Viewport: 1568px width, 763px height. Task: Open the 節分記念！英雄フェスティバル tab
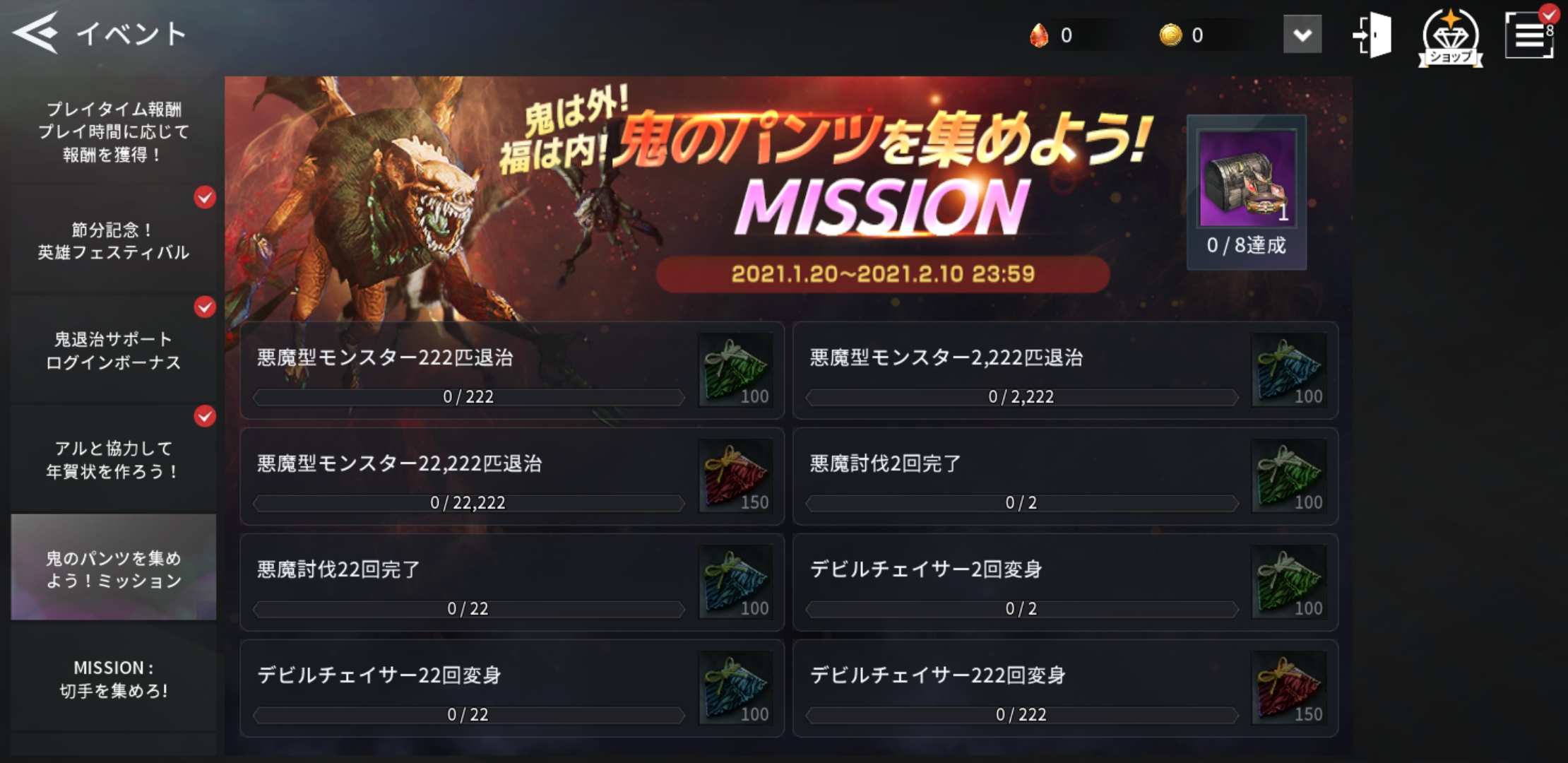pos(113,241)
